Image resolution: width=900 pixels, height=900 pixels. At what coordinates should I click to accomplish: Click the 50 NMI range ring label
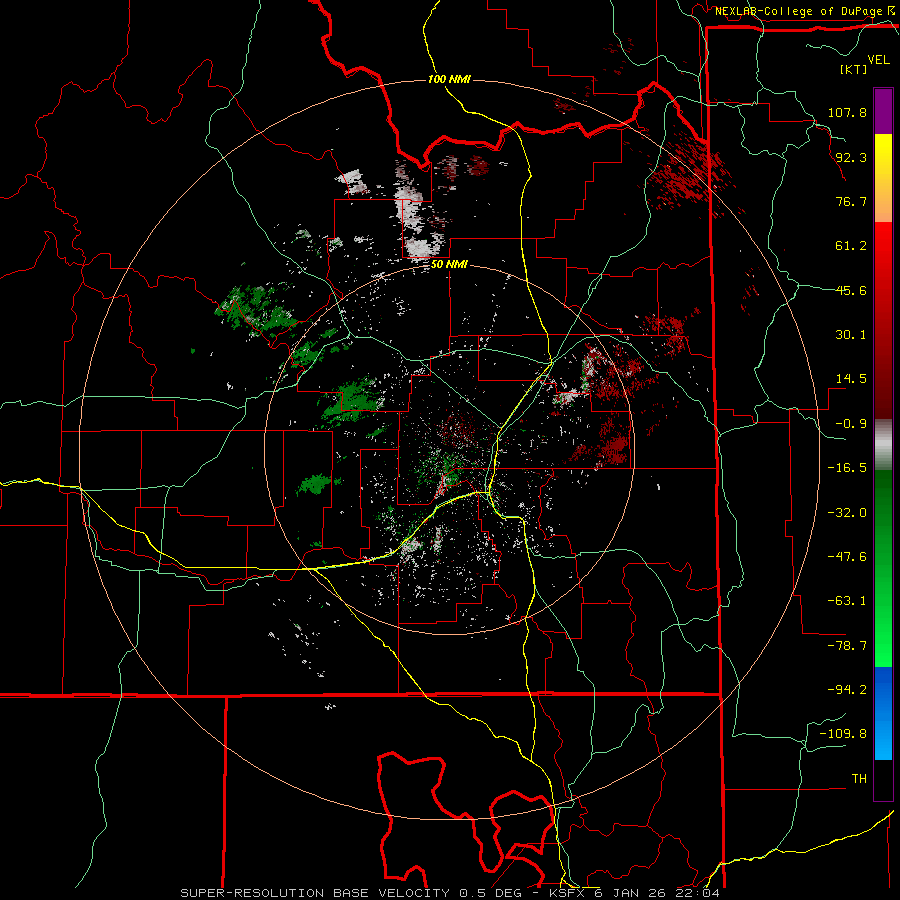[449, 265]
